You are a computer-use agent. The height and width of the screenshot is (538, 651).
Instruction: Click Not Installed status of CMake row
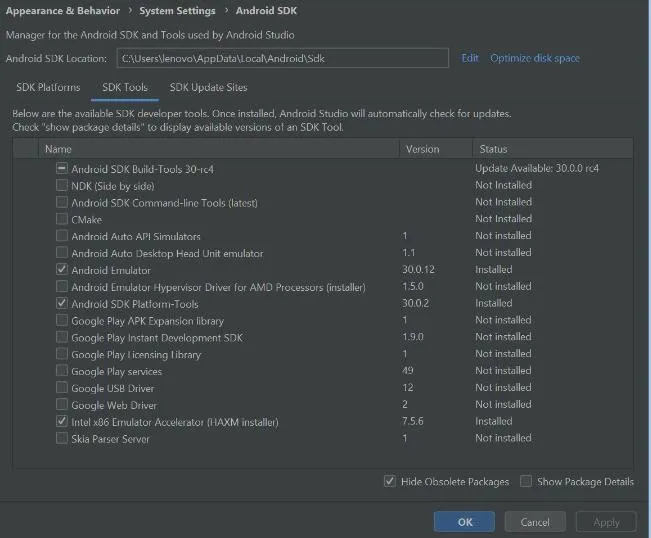[504, 219]
